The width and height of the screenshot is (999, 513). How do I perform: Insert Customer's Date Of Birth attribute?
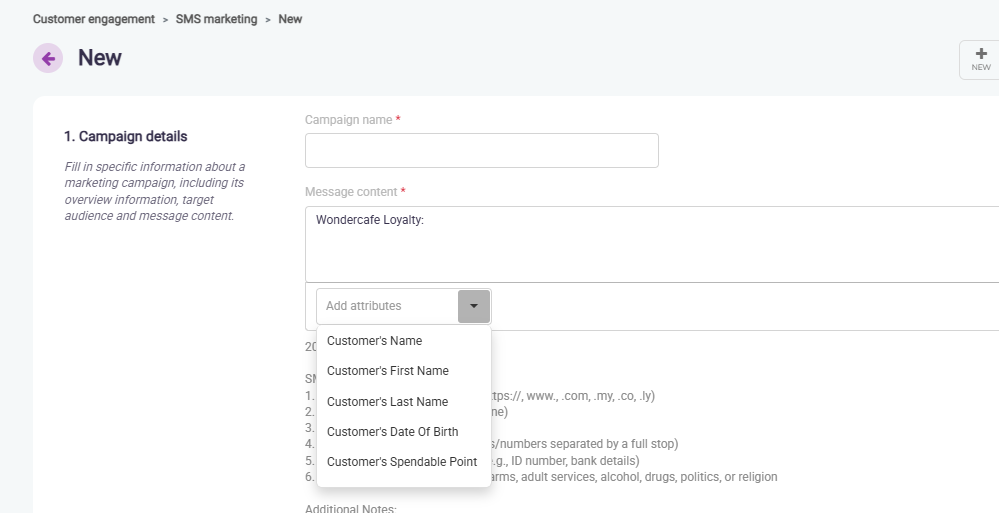392,432
